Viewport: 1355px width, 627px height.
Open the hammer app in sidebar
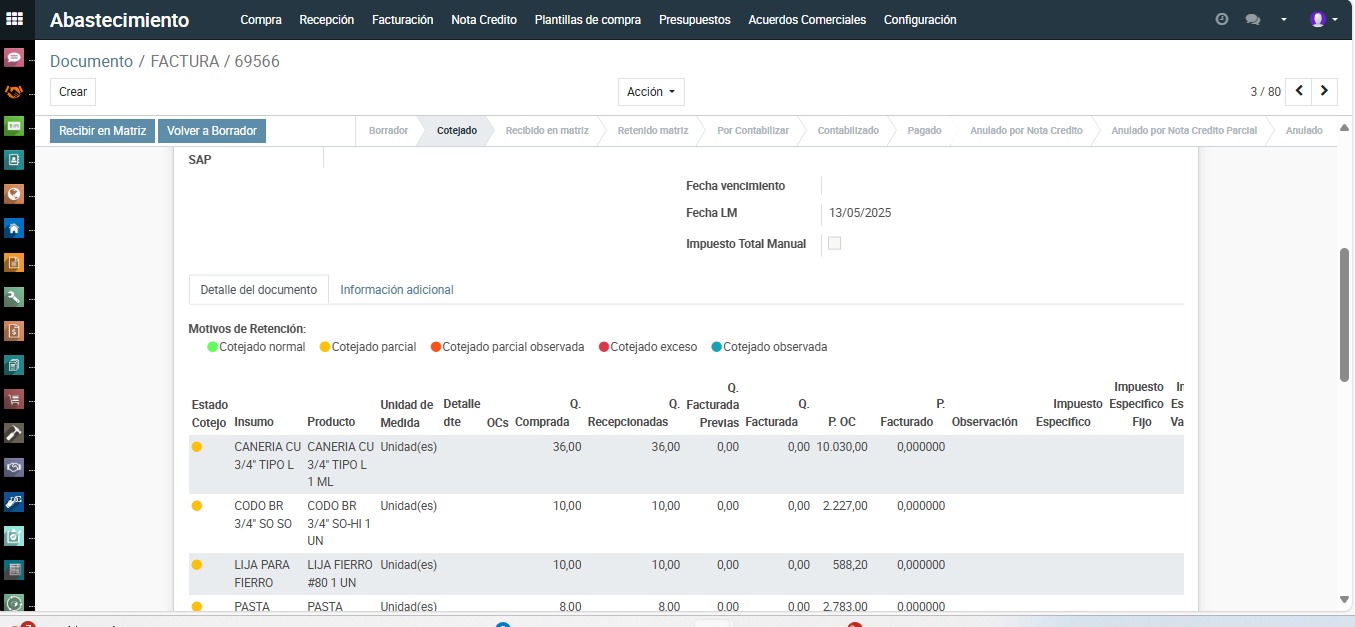tap(14, 433)
